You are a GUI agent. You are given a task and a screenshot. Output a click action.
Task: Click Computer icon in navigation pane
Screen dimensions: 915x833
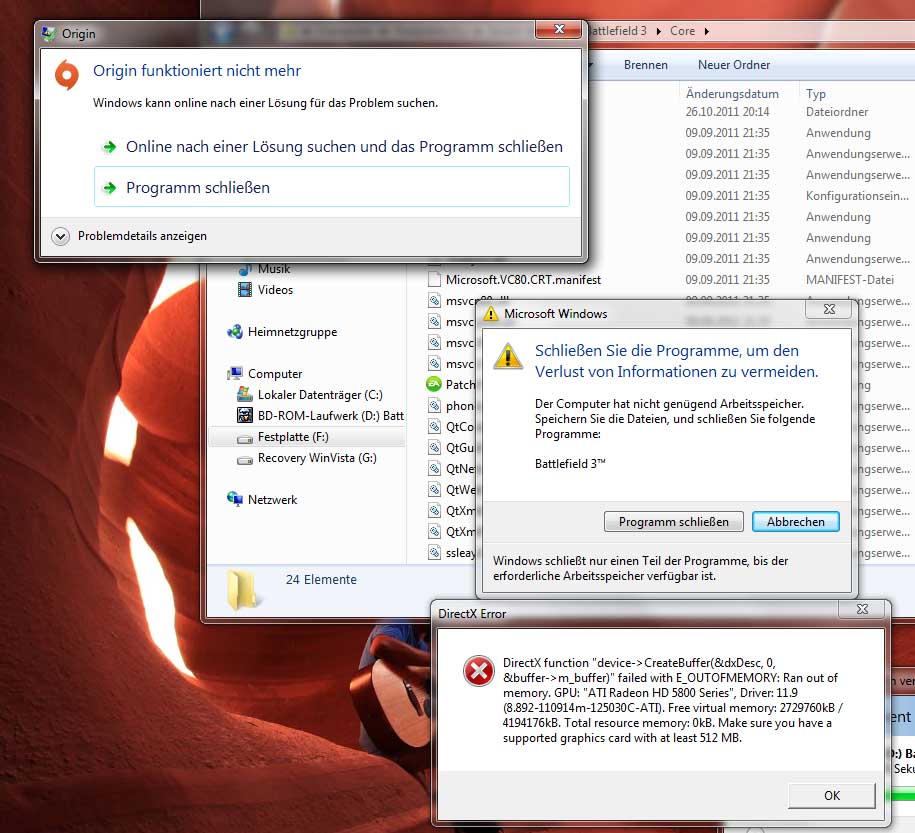click(235, 374)
